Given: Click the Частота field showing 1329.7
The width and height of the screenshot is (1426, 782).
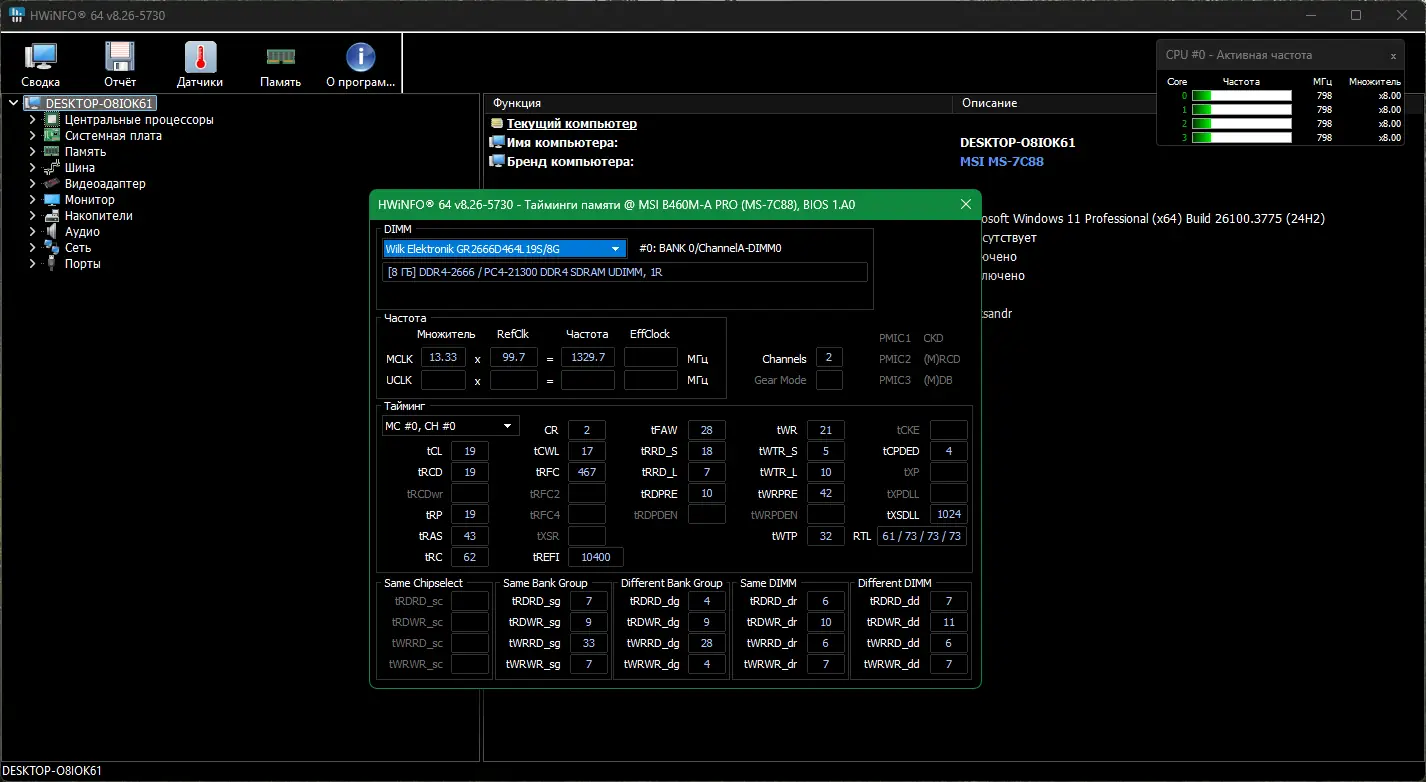Looking at the screenshot, I should point(588,358).
